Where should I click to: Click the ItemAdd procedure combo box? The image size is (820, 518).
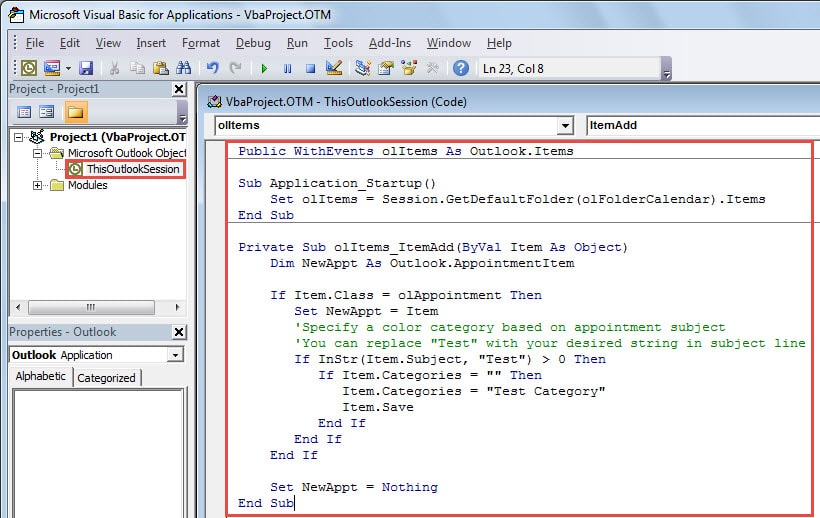point(702,125)
